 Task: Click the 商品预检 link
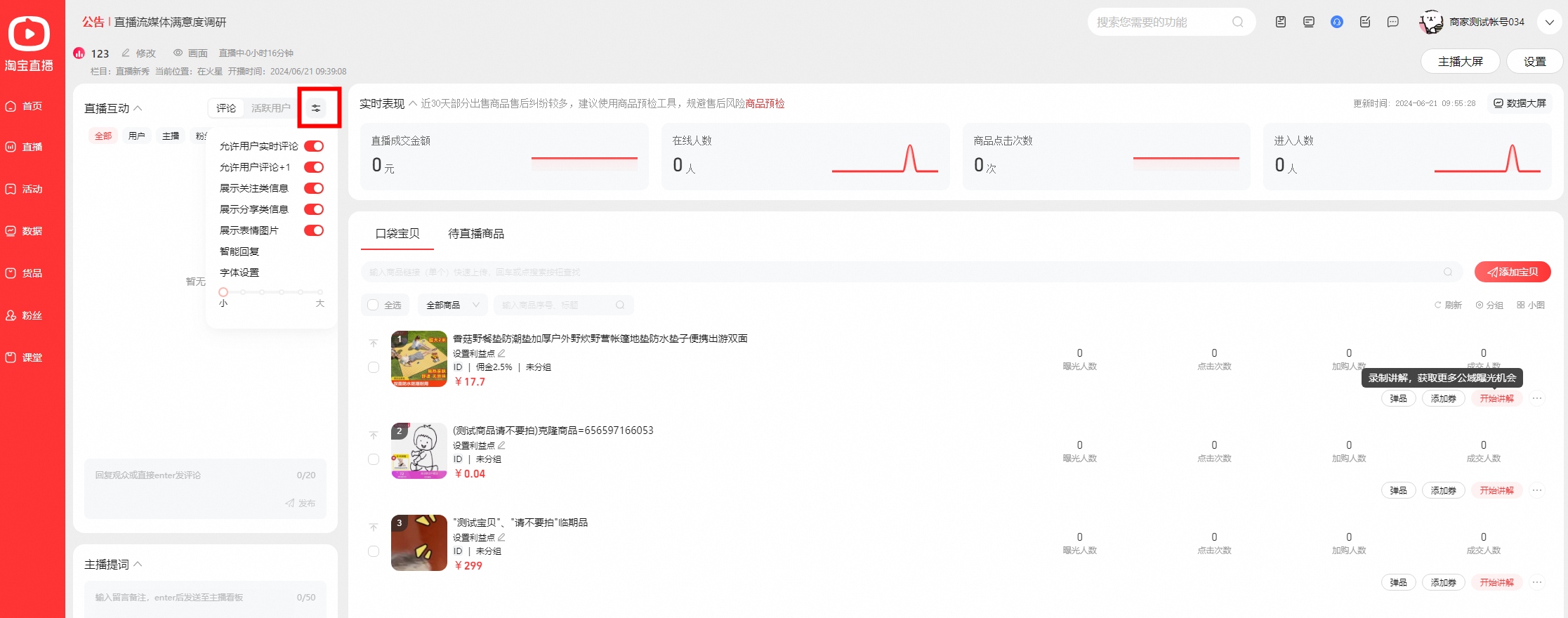[765, 103]
